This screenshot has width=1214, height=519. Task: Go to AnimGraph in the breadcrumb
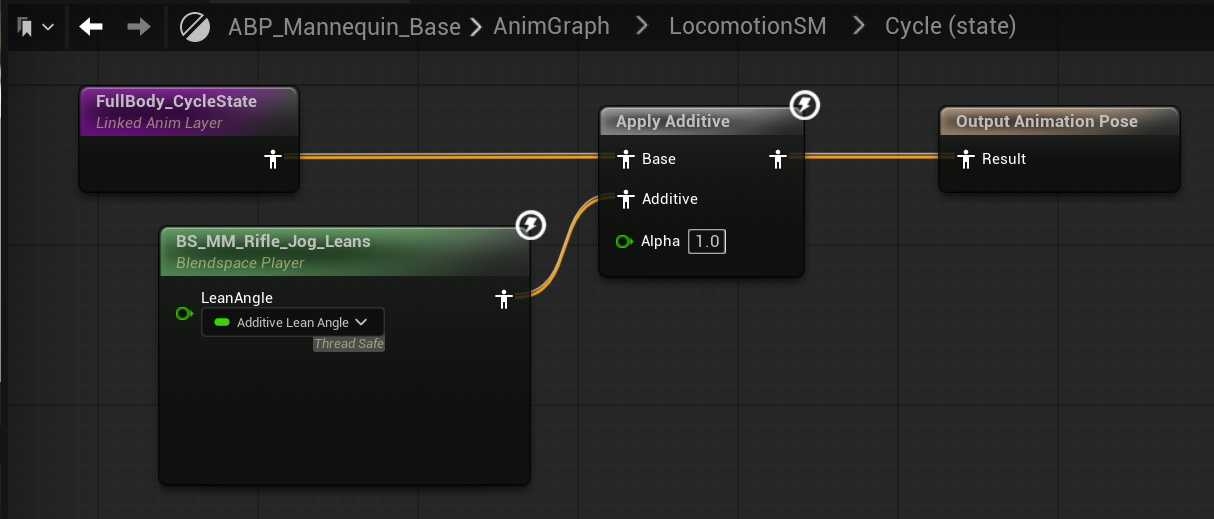coord(551,27)
